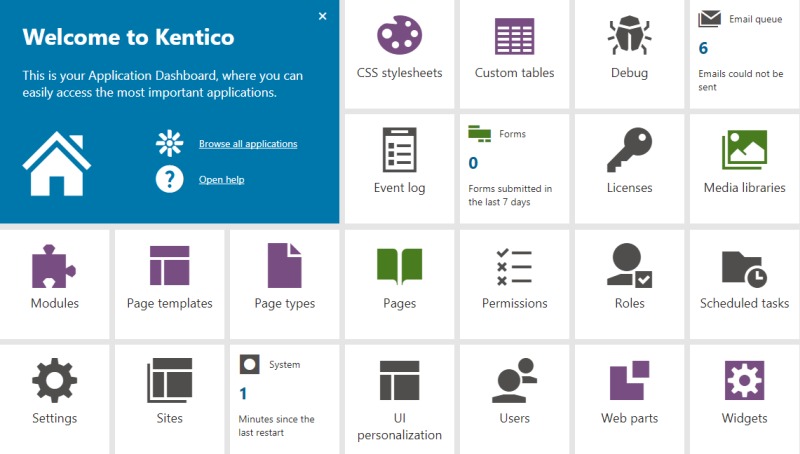Open the Sites layout icon
Image resolution: width=800 pixels, height=454 pixels.
169,381
